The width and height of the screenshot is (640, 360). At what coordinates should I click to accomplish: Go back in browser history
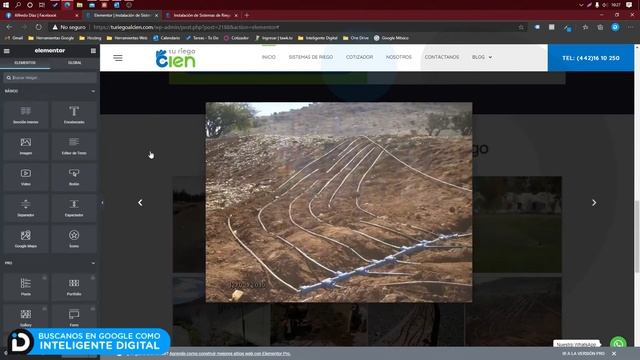pyautogui.click(x=9, y=27)
